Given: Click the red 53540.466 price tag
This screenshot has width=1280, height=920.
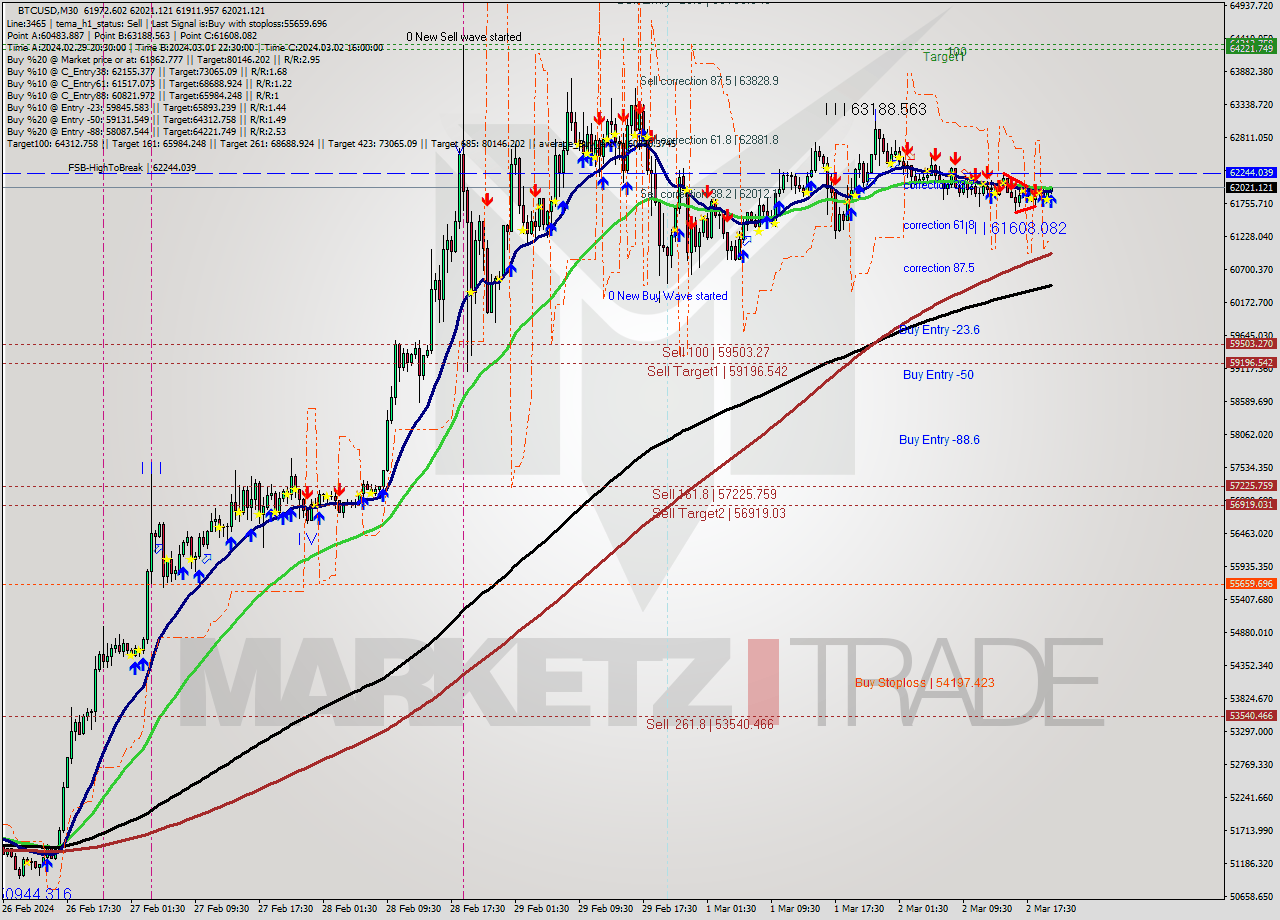Looking at the screenshot, I should (x=1251, y=716).
